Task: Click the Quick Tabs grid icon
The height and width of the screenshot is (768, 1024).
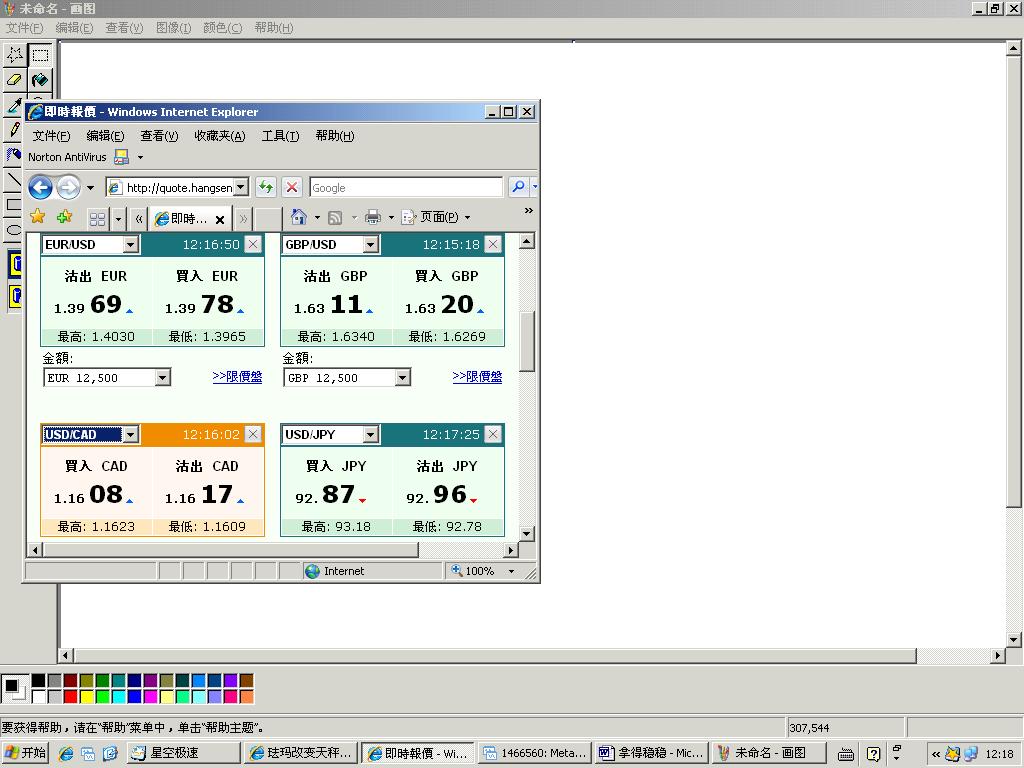Action: pos(97,218)
